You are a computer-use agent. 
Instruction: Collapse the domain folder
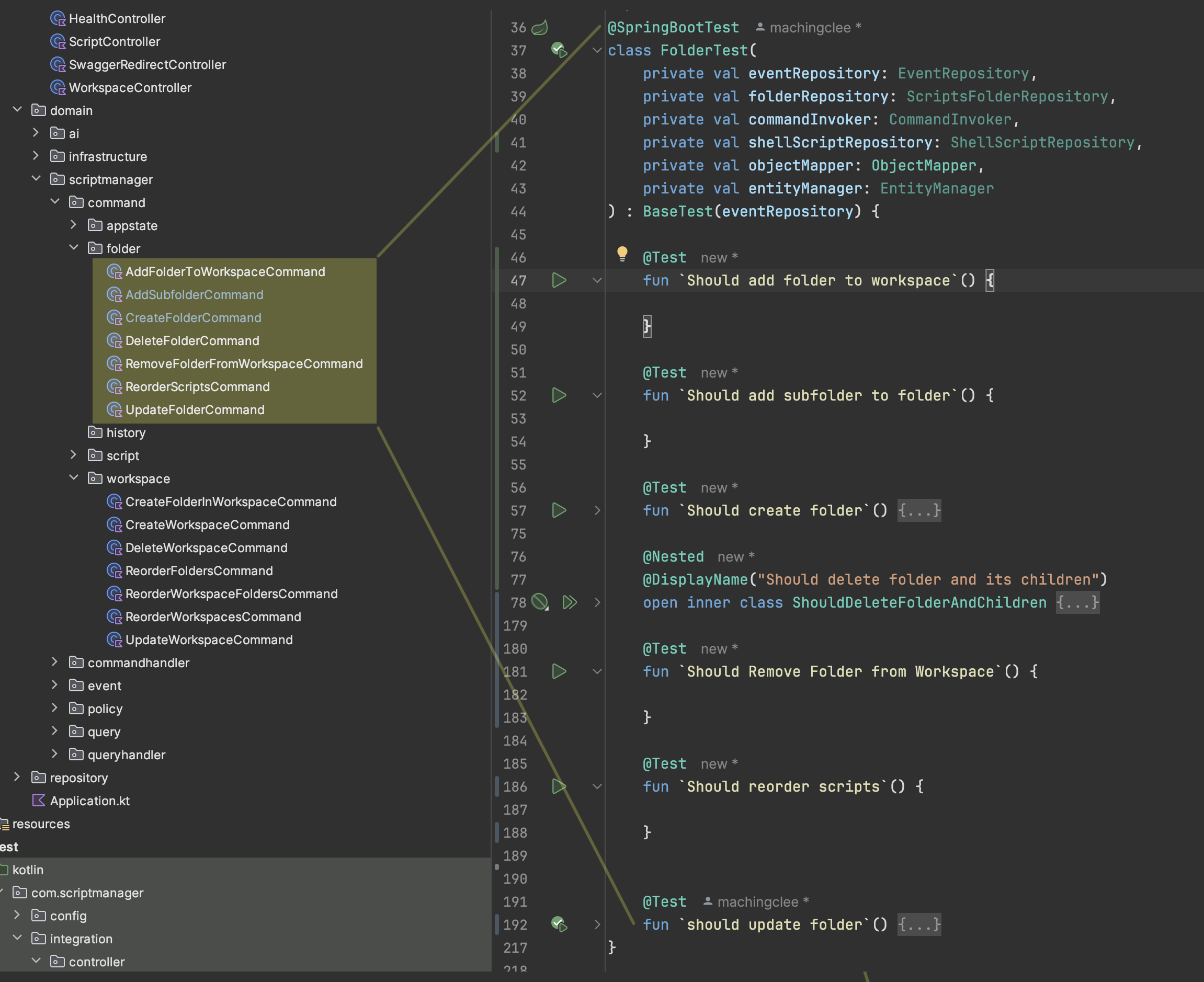click(17, 110)
